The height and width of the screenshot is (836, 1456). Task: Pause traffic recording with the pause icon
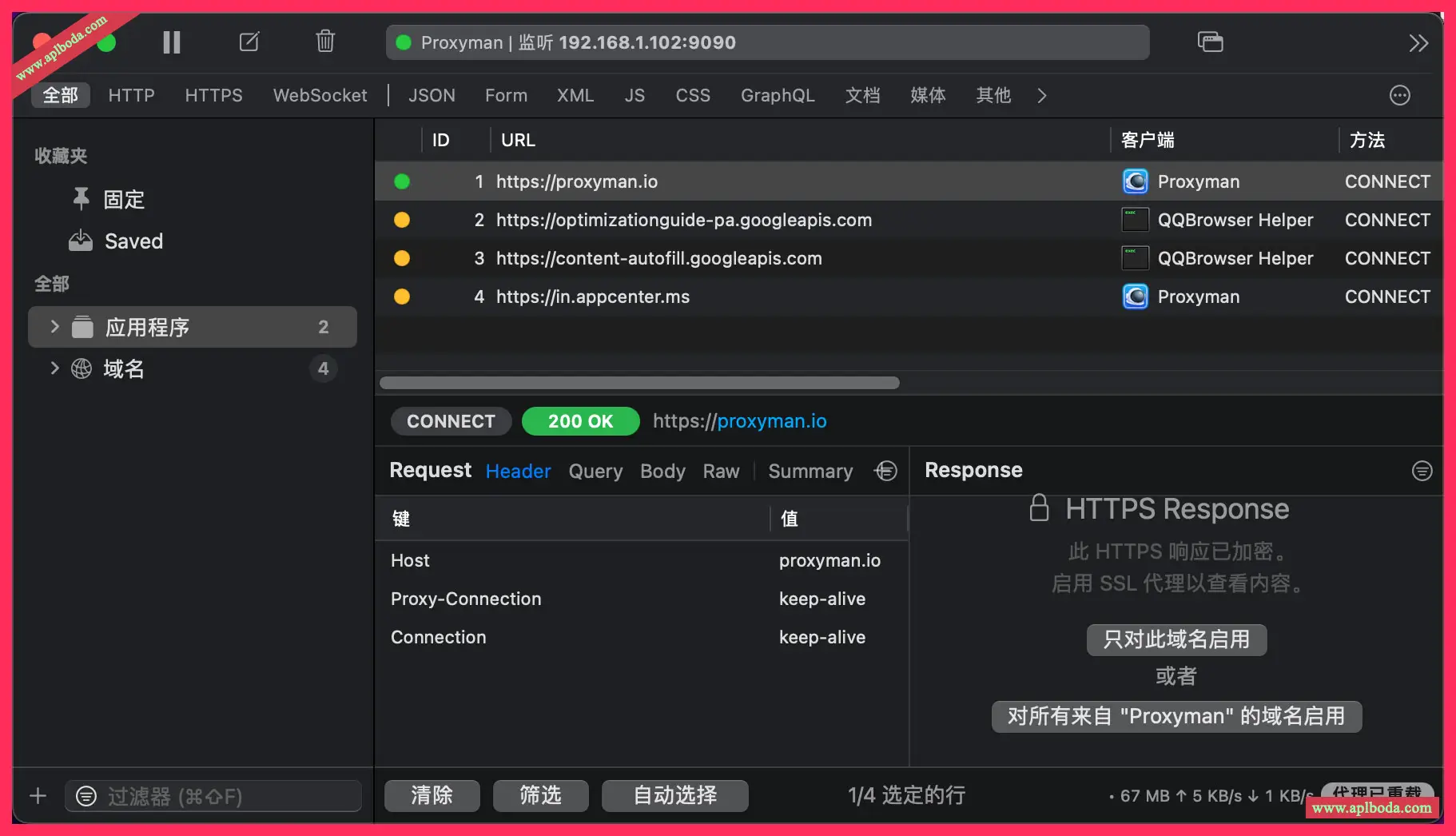coord(171,42)
